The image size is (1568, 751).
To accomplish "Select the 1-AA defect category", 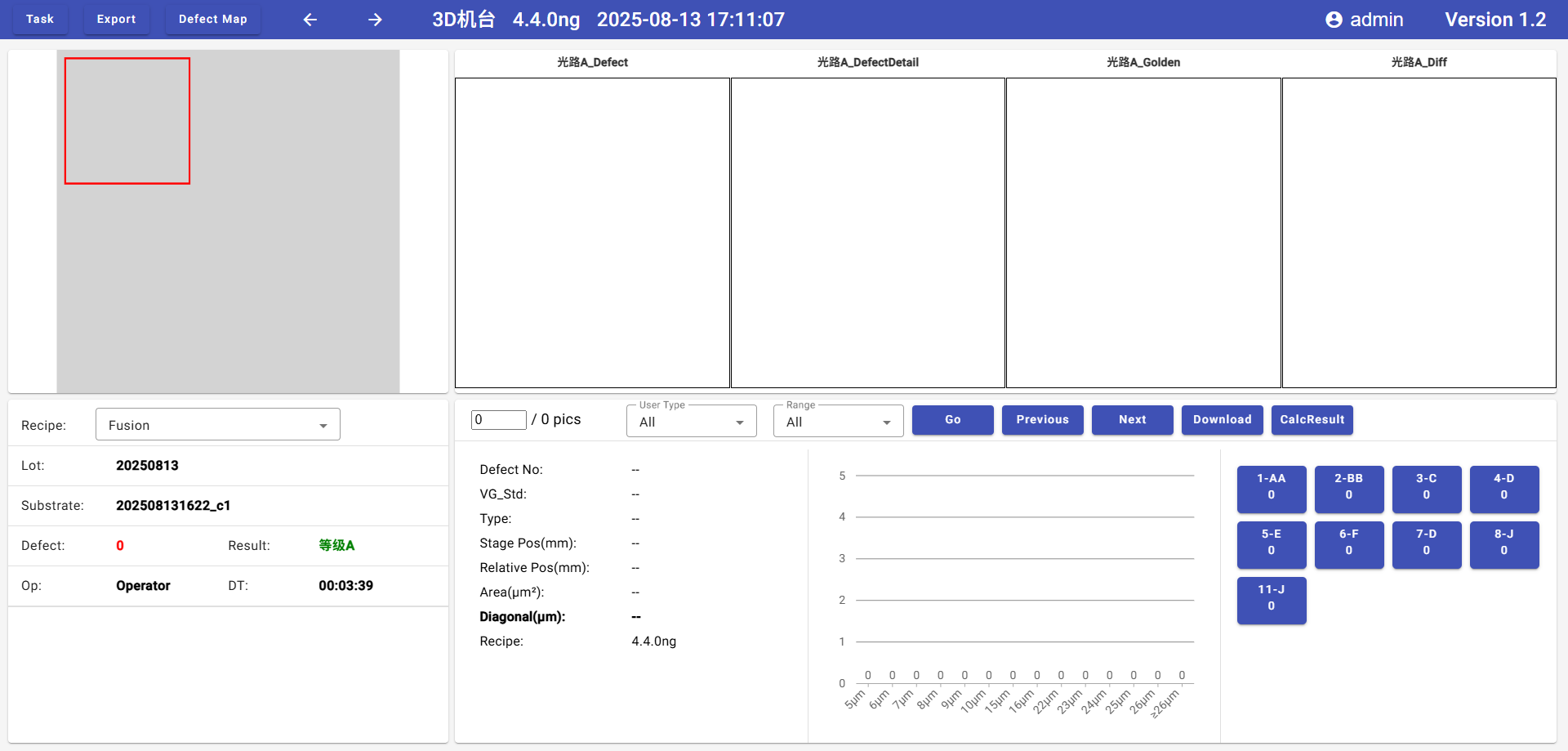I will pyautogui.click(x=1271, y=487).
